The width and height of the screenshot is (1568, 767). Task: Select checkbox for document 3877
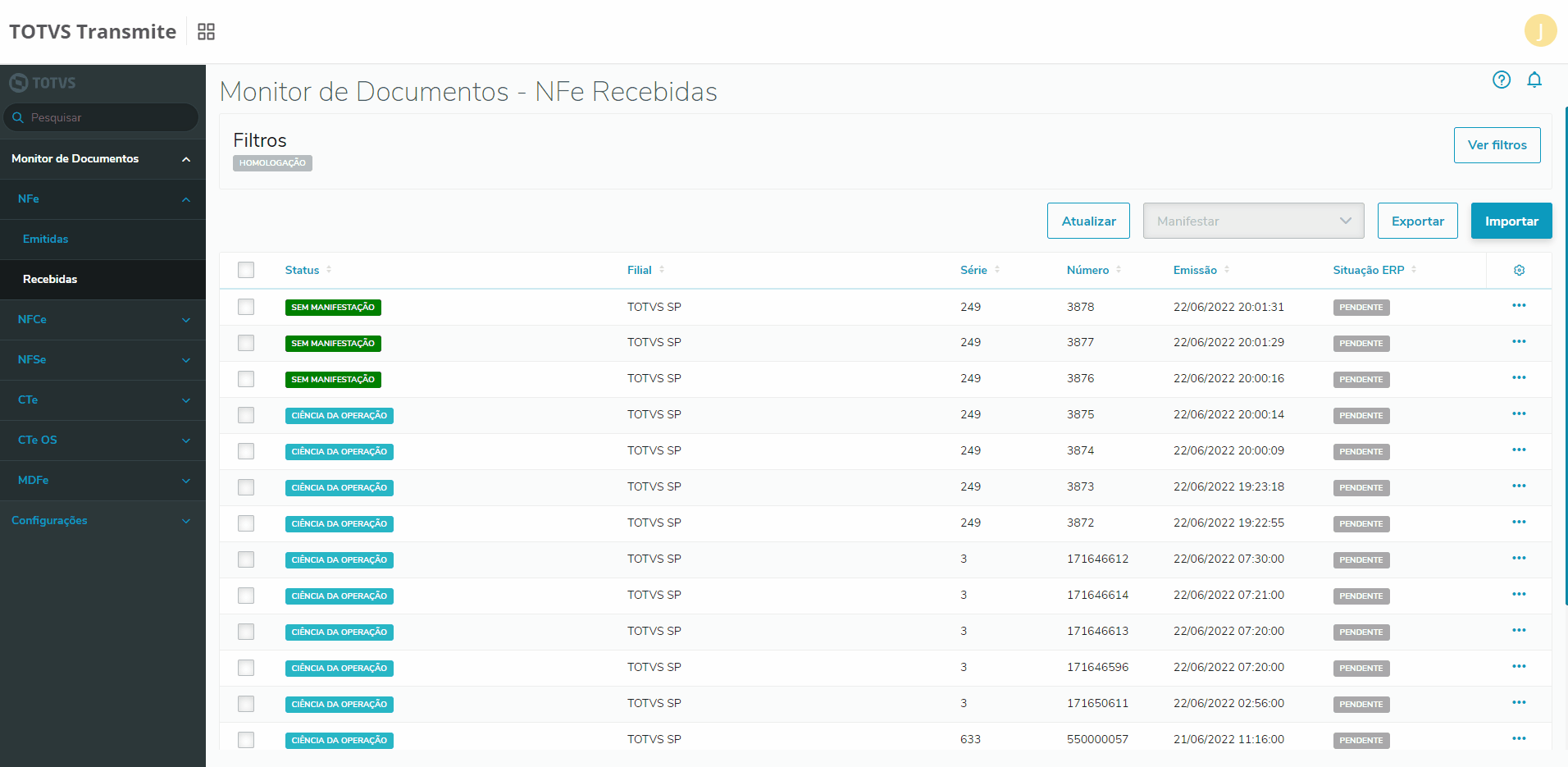coord(246,343)
